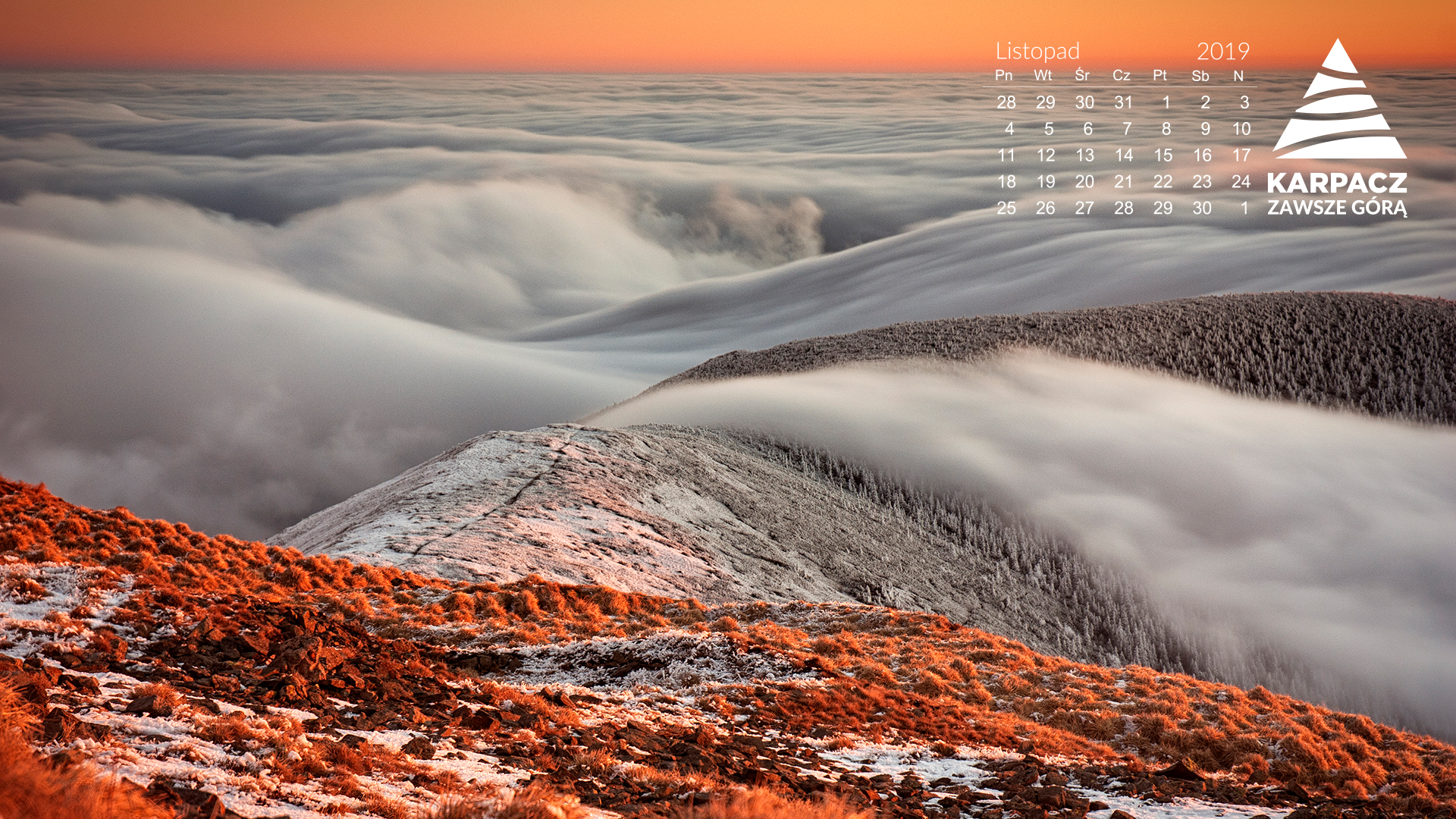Choose calendar date 11

click(1006, 155)
